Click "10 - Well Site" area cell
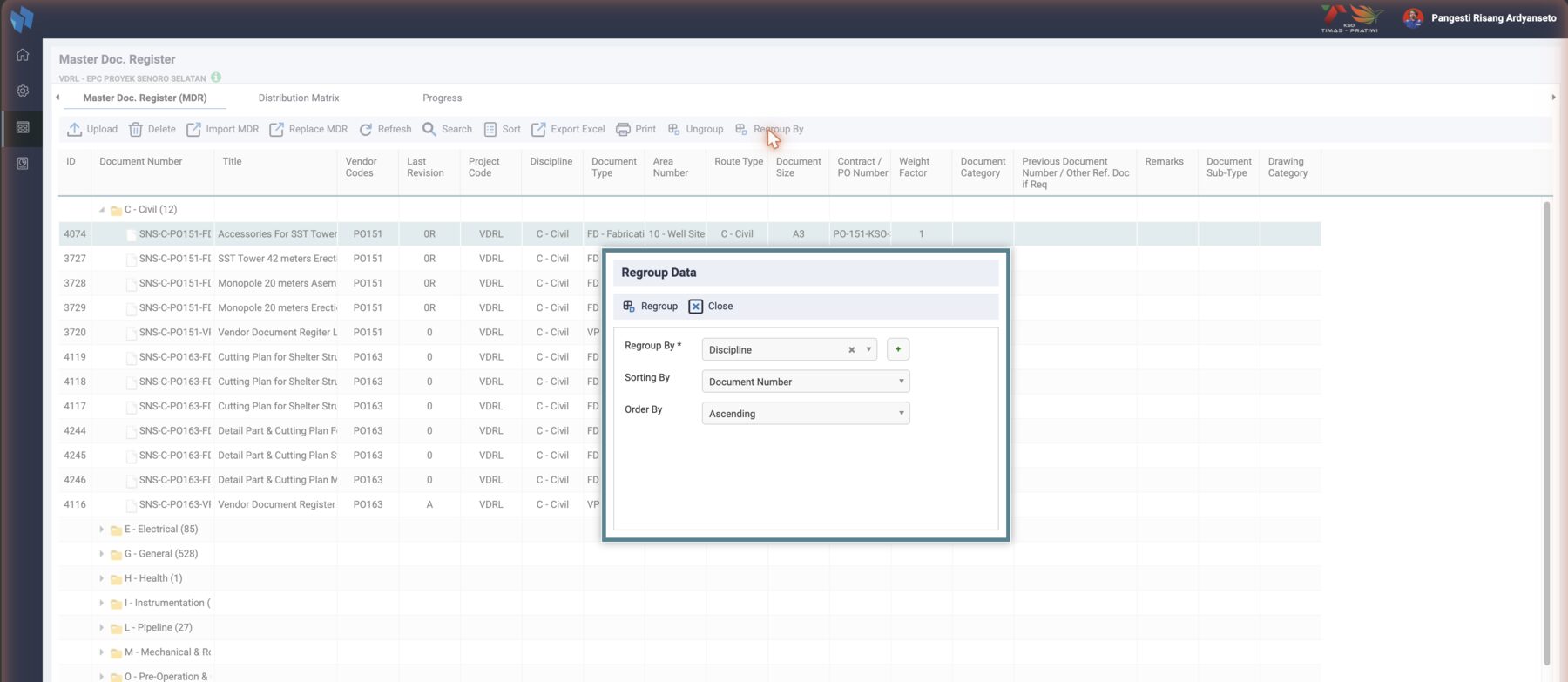 (676, 234)
